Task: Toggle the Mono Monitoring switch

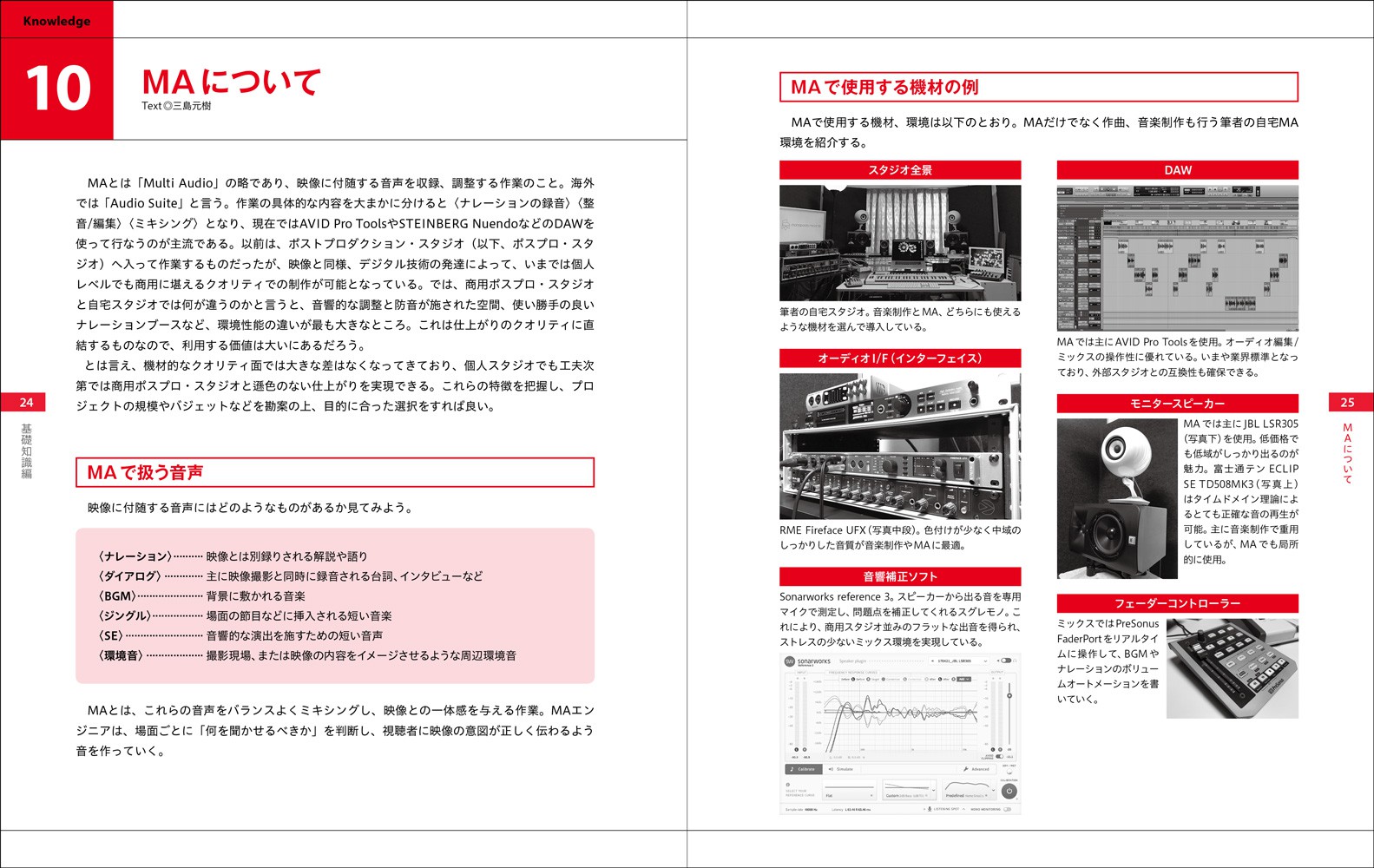Action: coord(1007,809)
